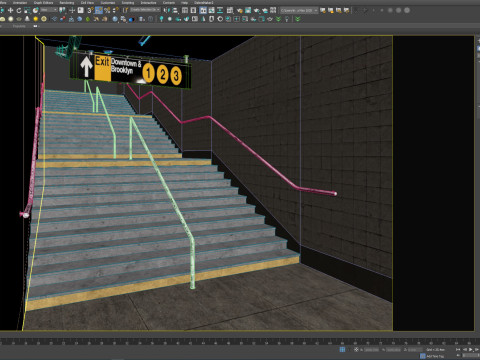Select the Exit Downtown & Brooklyn sign object
Image resolution: width=480 pixels, height=360 pixels.
coord(131,70)
